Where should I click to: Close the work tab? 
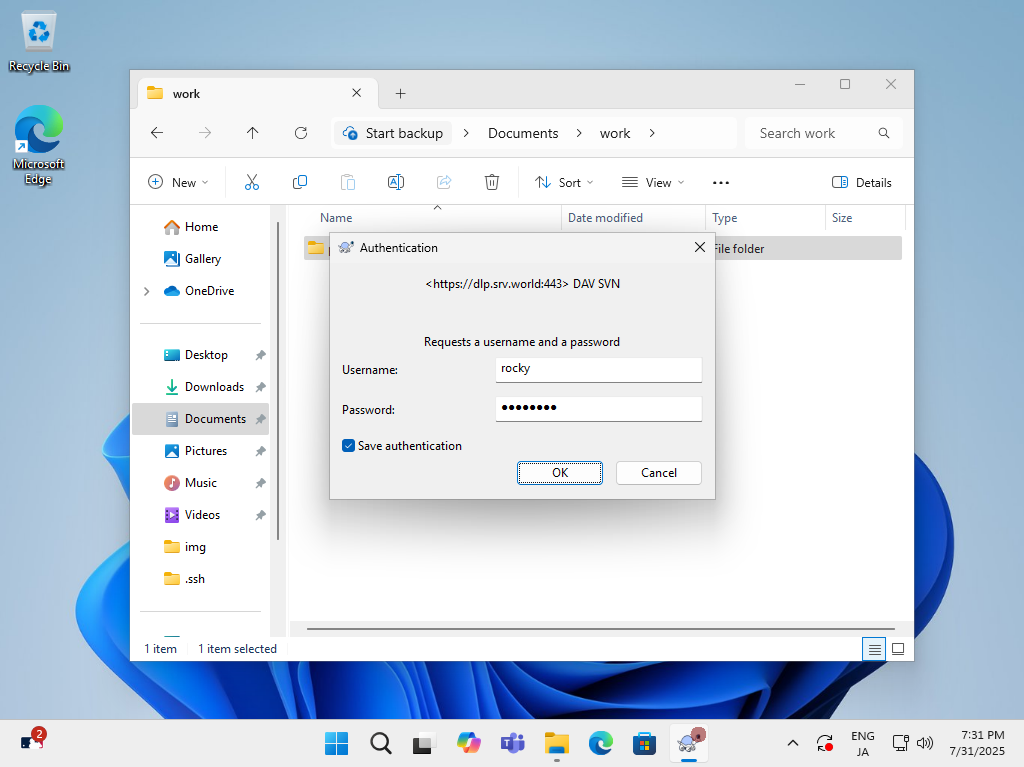coord(357,93)
